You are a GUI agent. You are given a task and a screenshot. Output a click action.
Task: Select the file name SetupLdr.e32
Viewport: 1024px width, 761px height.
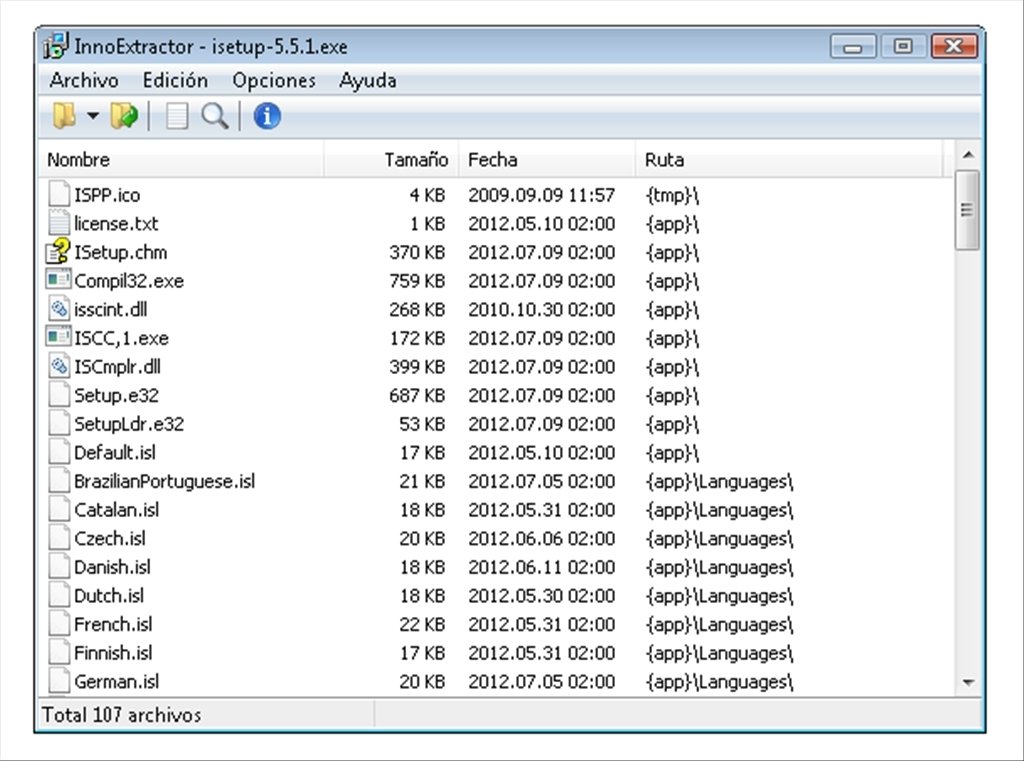(x=129, y=424)
